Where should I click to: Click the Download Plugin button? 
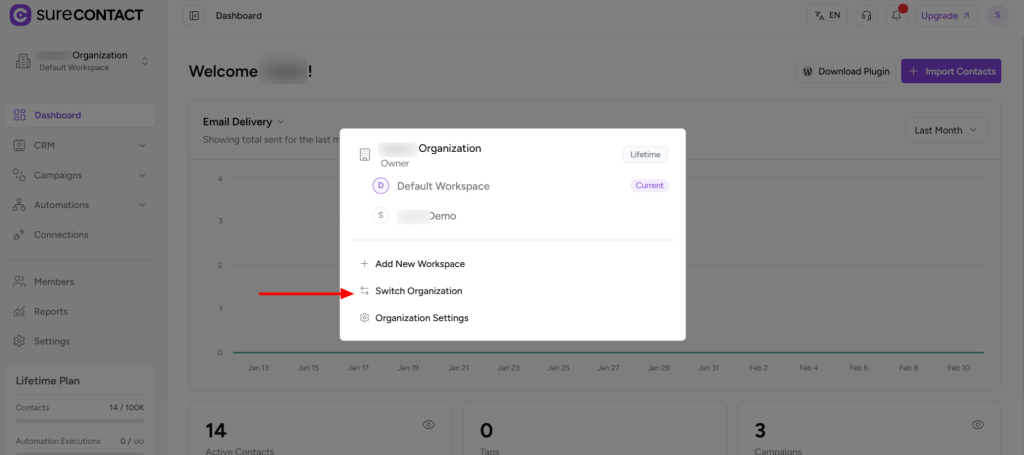(846, 71)
